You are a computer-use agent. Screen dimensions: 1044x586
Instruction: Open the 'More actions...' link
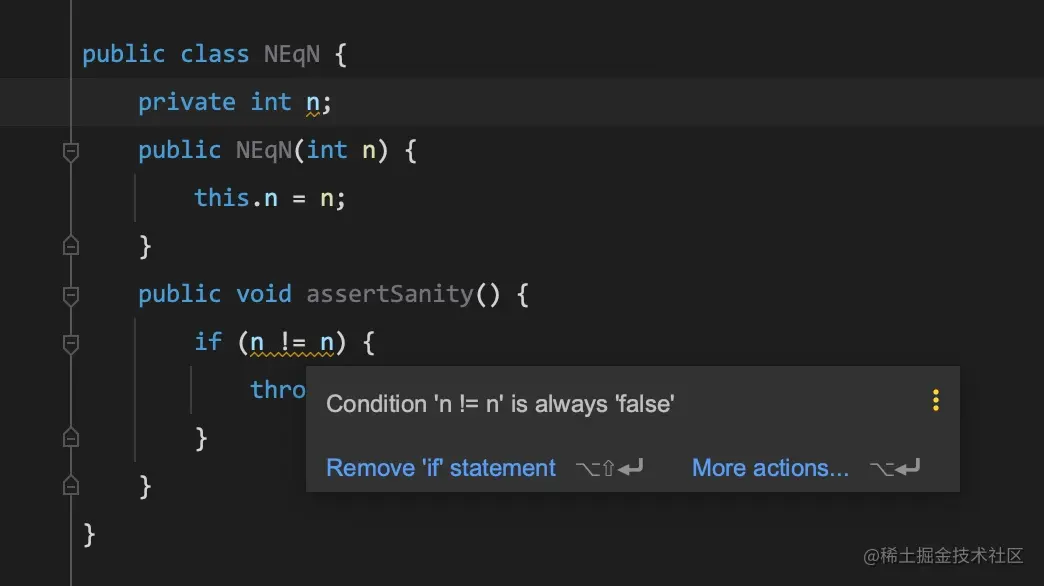[770, 467]
